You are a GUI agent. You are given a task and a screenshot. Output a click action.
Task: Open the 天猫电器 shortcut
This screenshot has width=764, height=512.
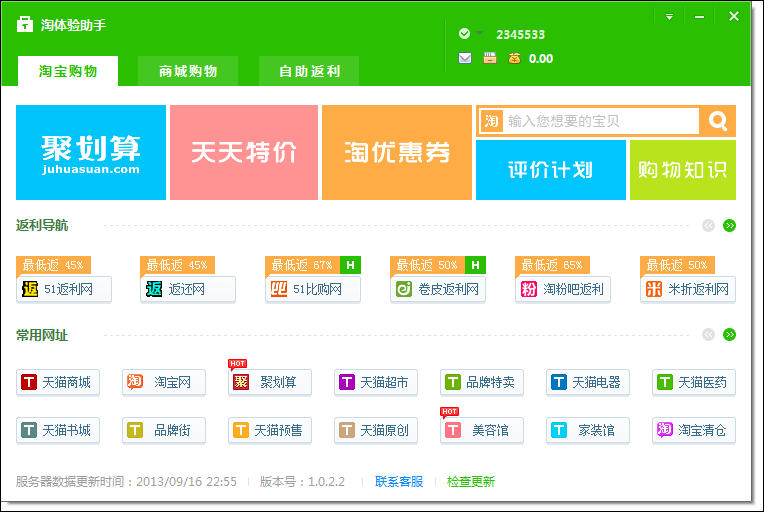(588, 382)
